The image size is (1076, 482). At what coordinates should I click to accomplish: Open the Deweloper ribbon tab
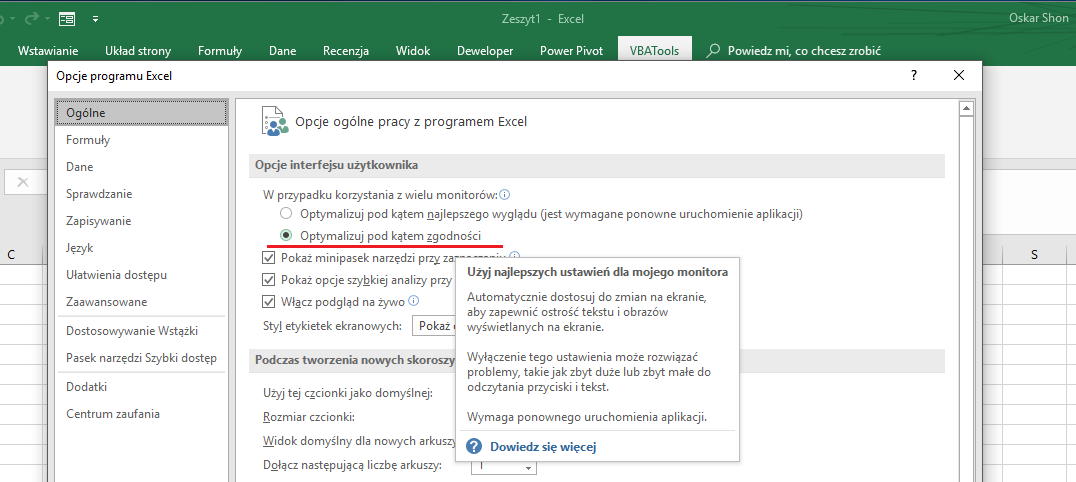click(485, 50)
